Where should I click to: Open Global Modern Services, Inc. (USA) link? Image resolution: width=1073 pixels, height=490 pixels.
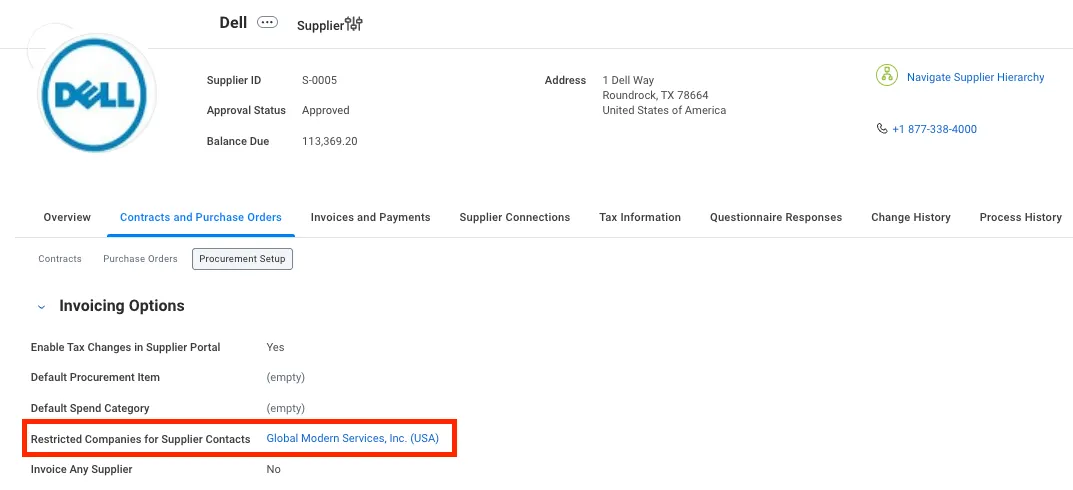click(352, 438)
